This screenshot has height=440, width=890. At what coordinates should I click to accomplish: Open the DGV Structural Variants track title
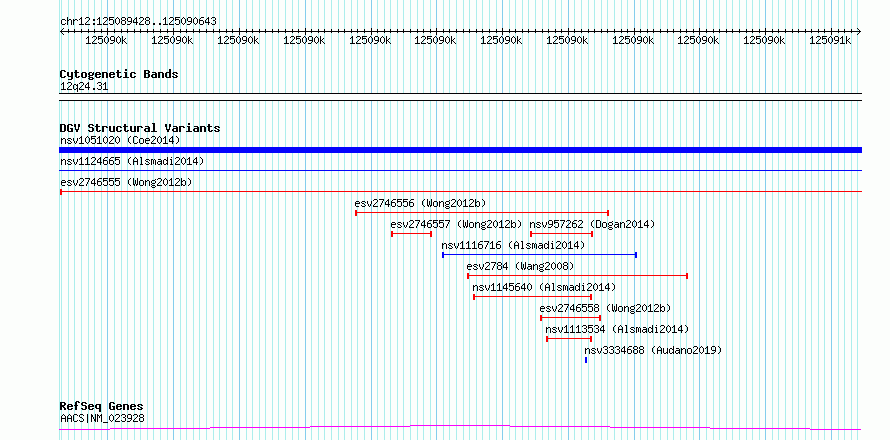(140, 128)
